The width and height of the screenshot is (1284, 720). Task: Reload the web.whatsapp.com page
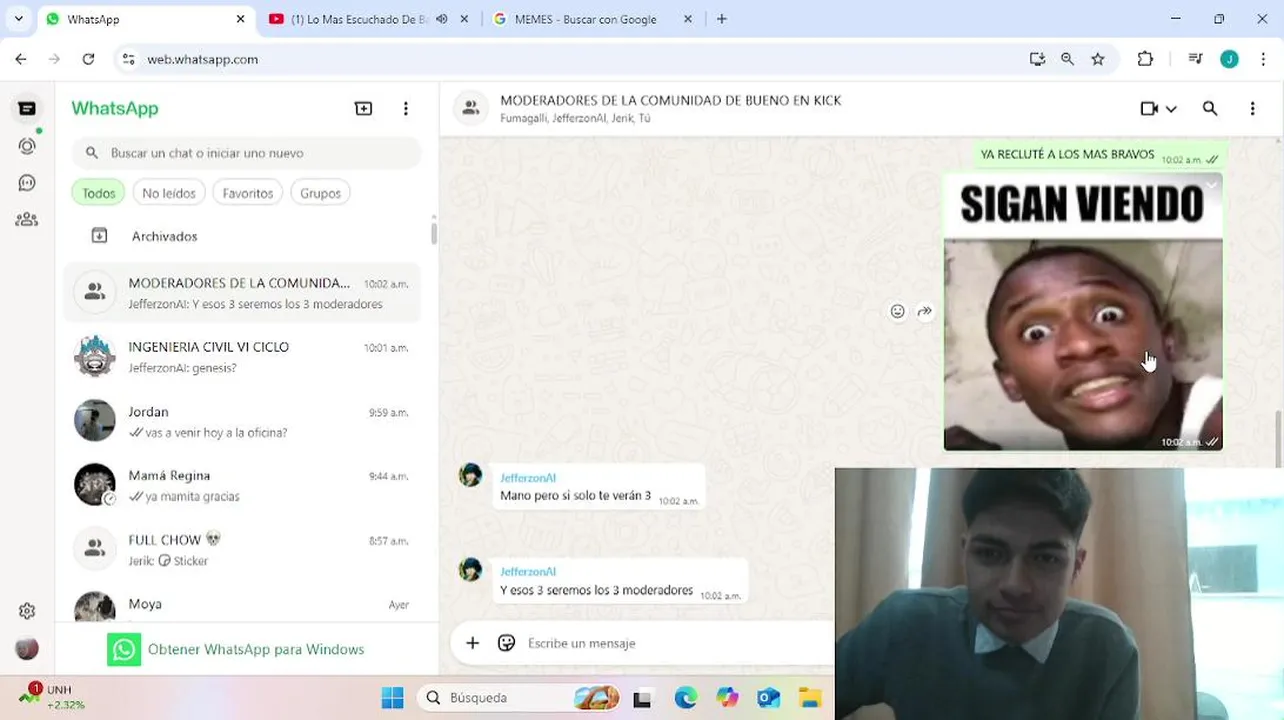88,59
